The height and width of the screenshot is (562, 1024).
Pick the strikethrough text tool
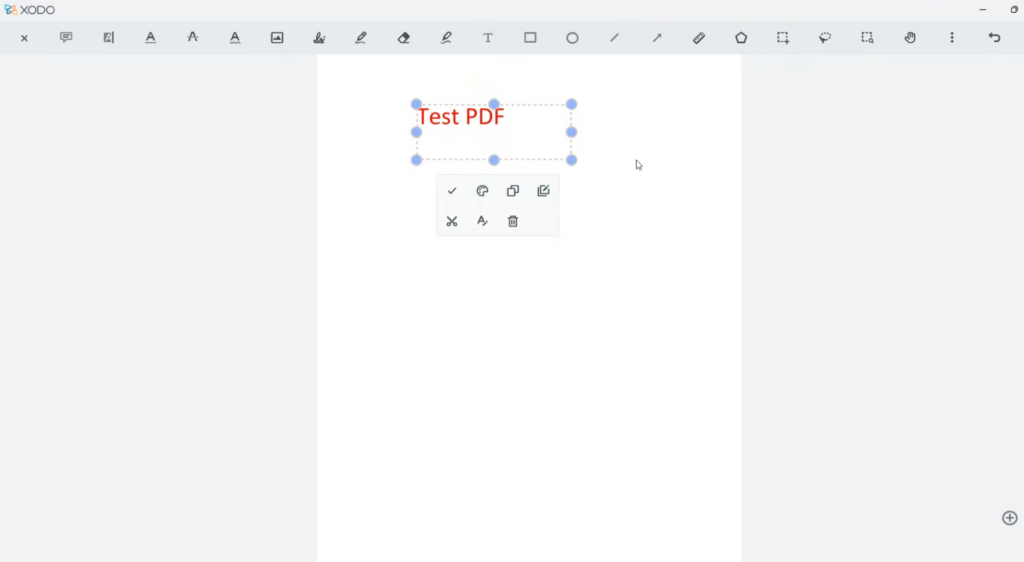tap(192, 38)
